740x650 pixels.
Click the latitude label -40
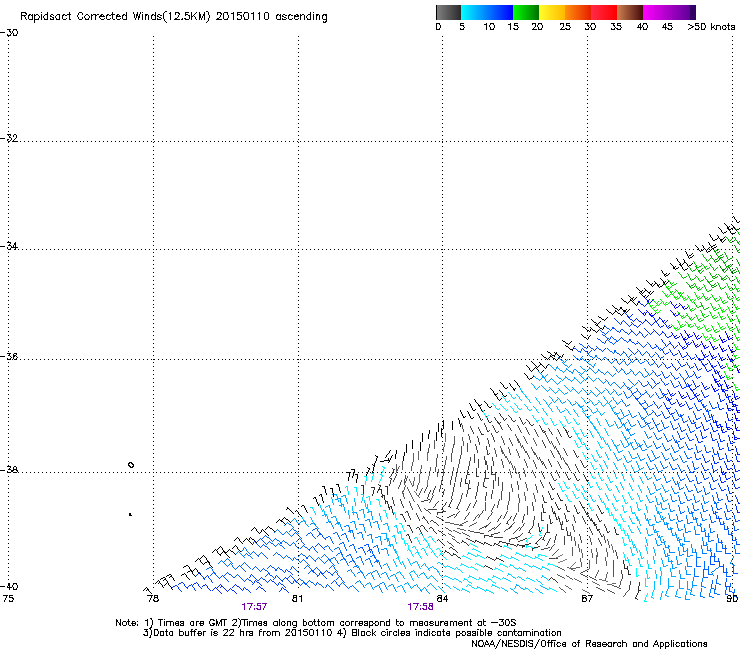(9, 587)
